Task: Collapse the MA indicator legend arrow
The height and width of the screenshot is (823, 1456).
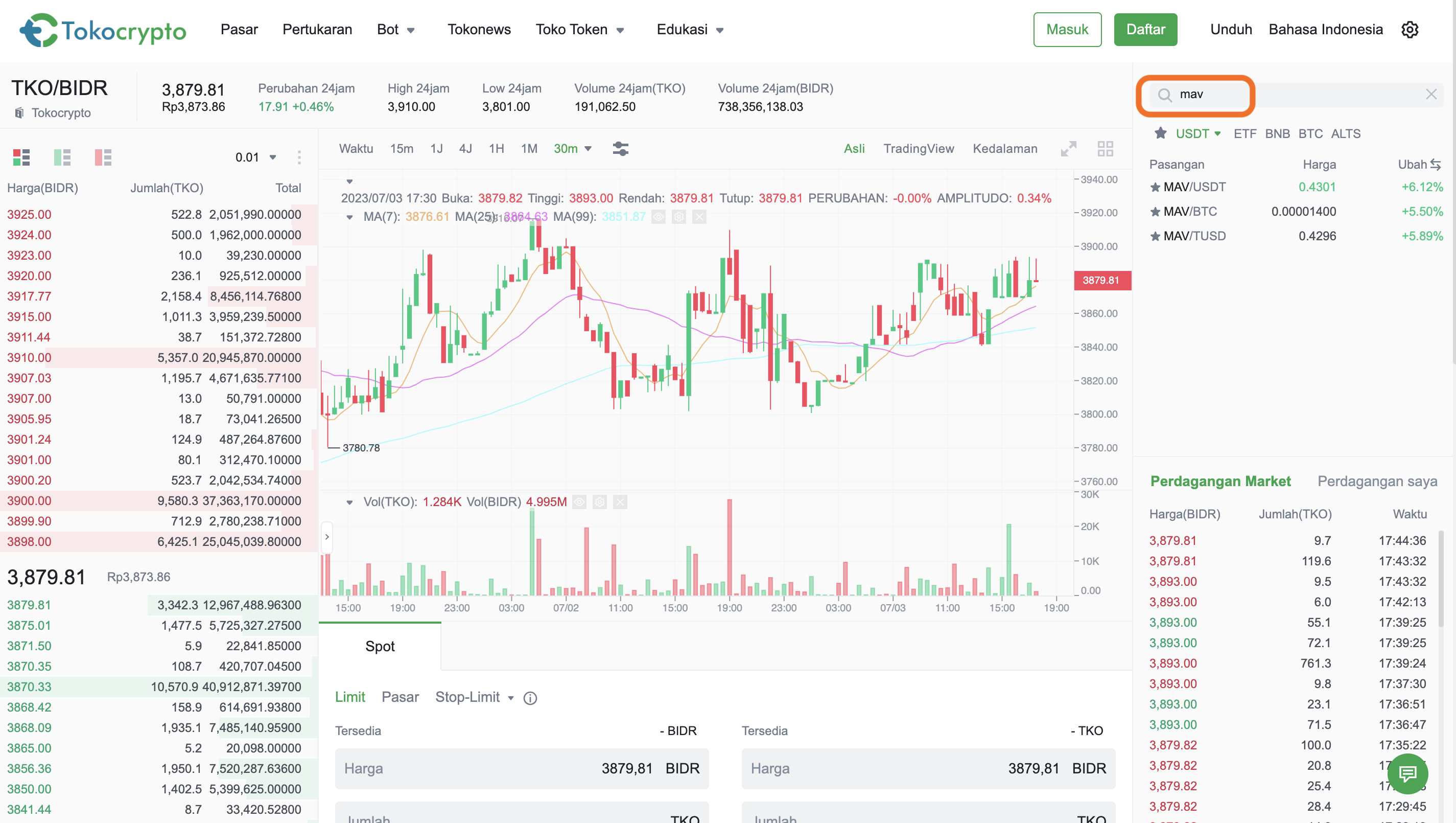Action: pyautogui.click(x=349, y=217)
